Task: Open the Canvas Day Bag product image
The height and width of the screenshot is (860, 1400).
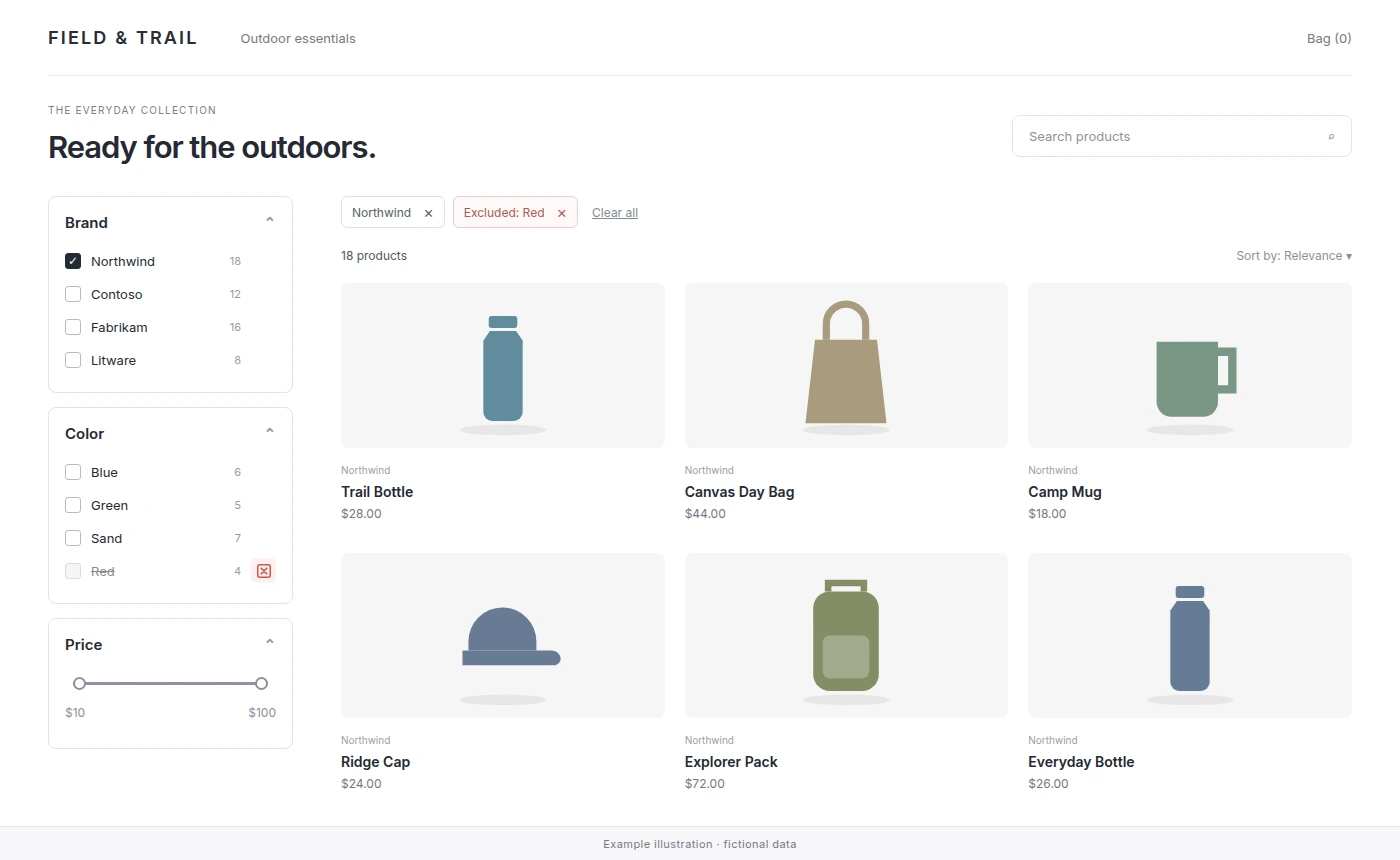Action: click(846, 365)
